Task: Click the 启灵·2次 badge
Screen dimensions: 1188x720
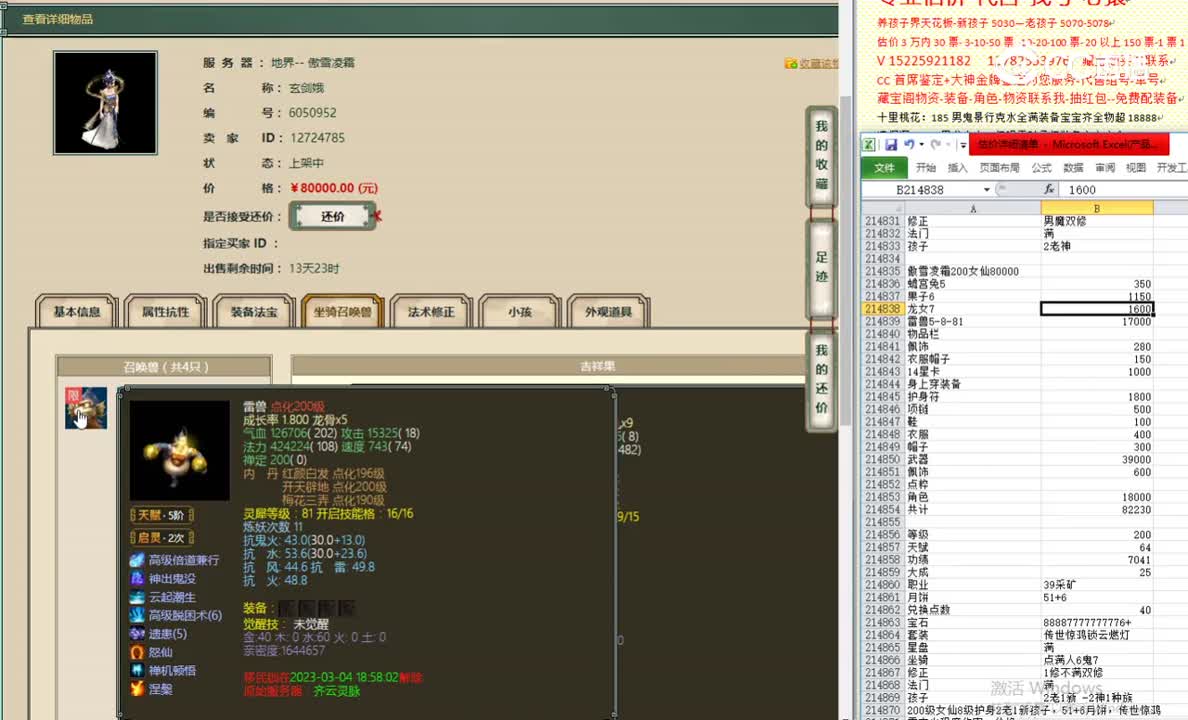Action: coord(161,538)
